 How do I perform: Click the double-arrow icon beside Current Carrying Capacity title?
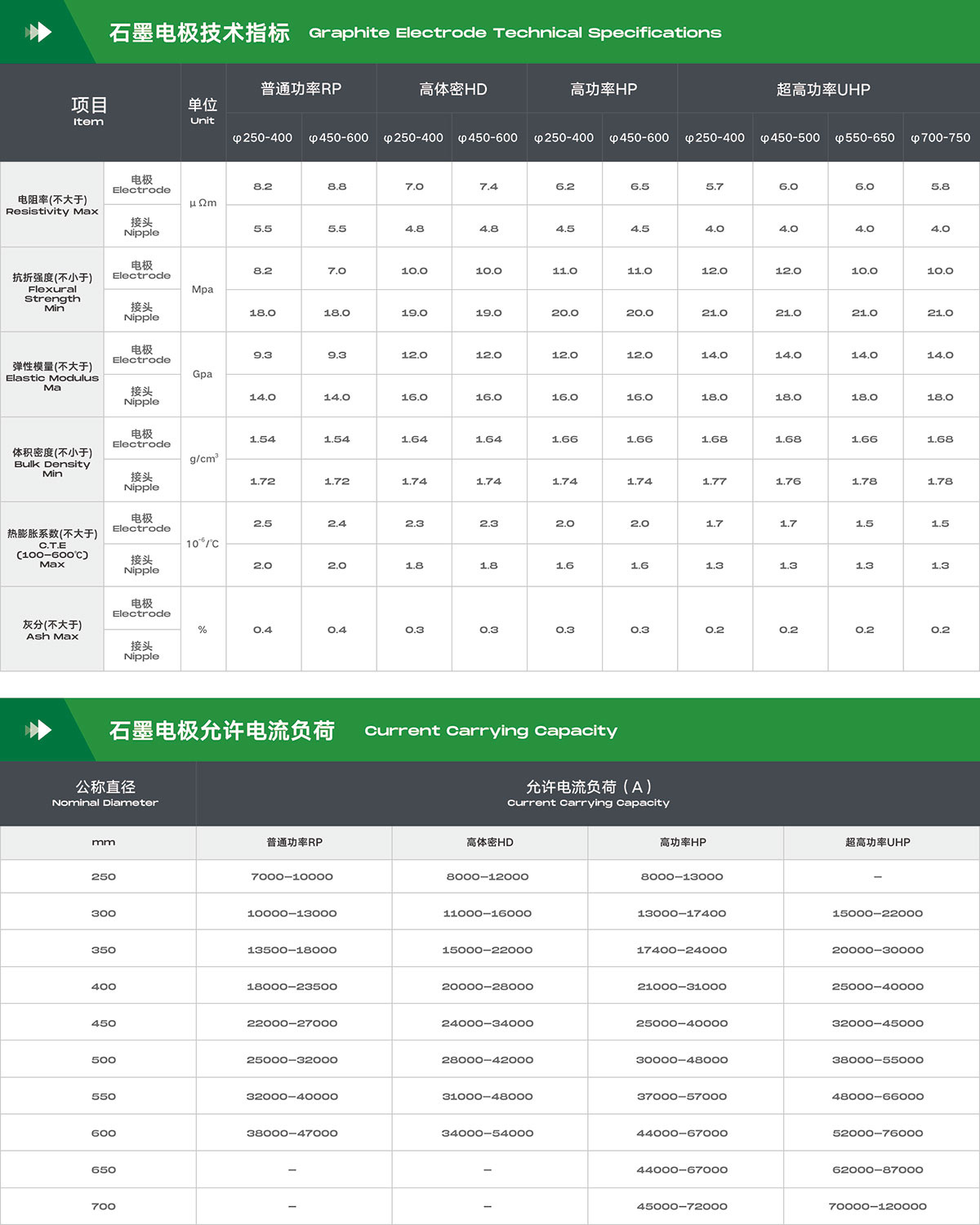(38, 729)
